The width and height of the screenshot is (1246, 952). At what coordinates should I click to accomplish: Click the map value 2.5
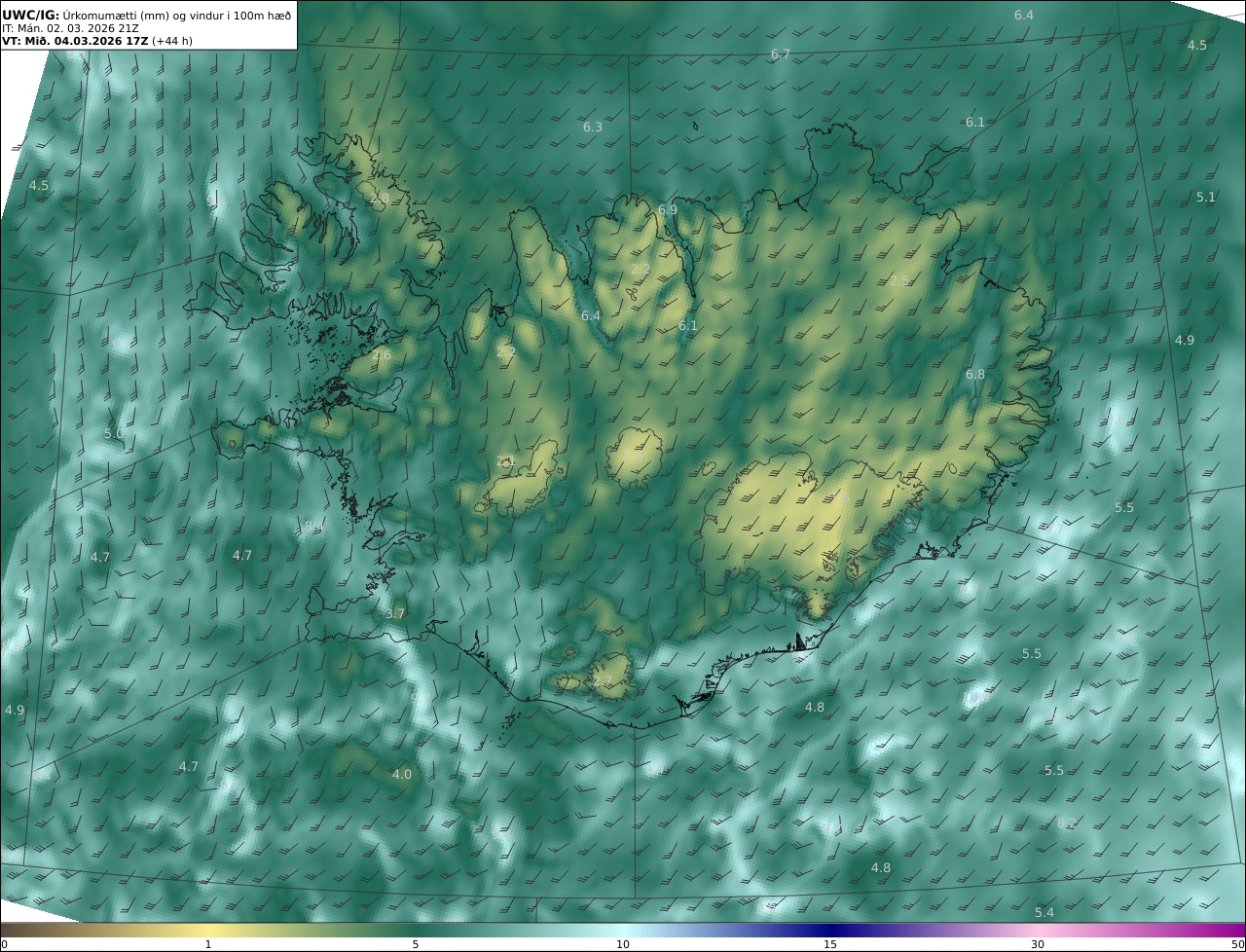[x=899, y=281]
